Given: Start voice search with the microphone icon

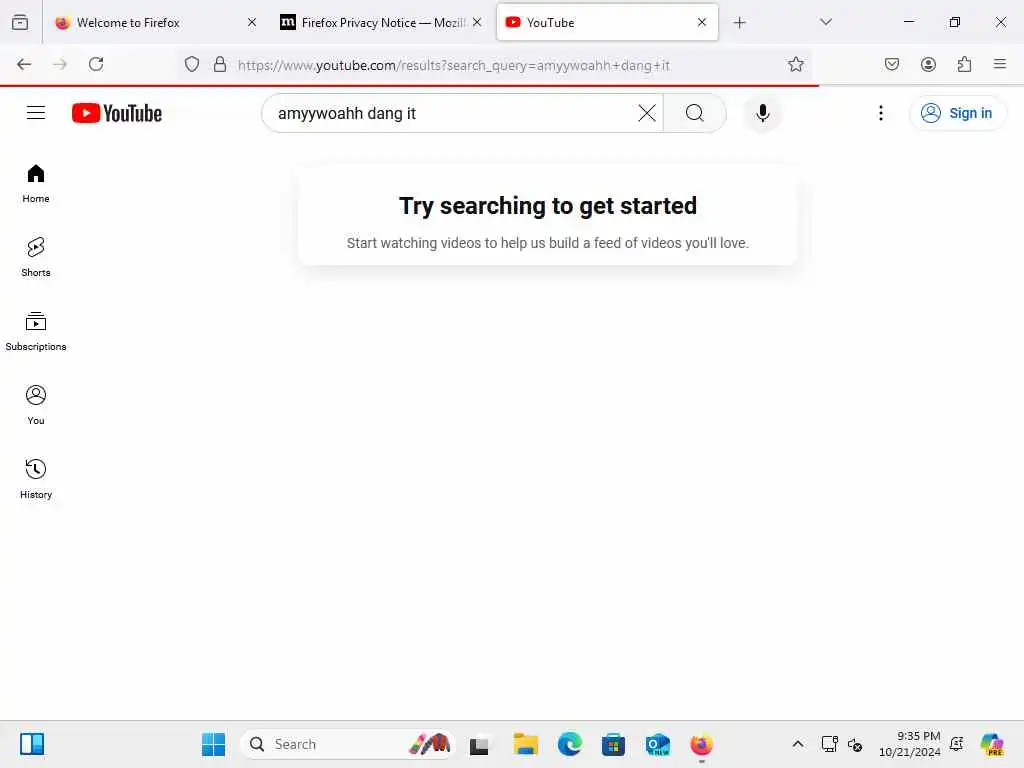Looking at the screenshot, I should (x=762, y=113).
